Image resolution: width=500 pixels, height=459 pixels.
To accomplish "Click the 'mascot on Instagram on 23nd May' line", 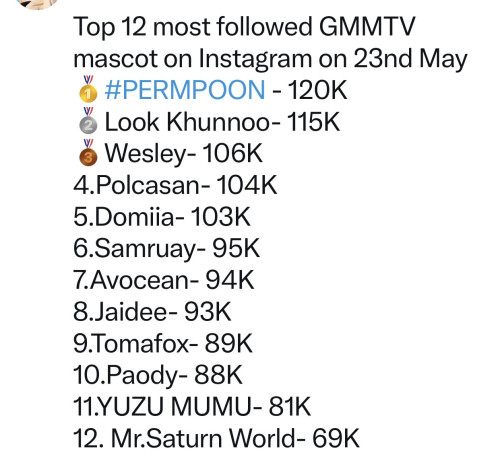I will coord(270,59).
